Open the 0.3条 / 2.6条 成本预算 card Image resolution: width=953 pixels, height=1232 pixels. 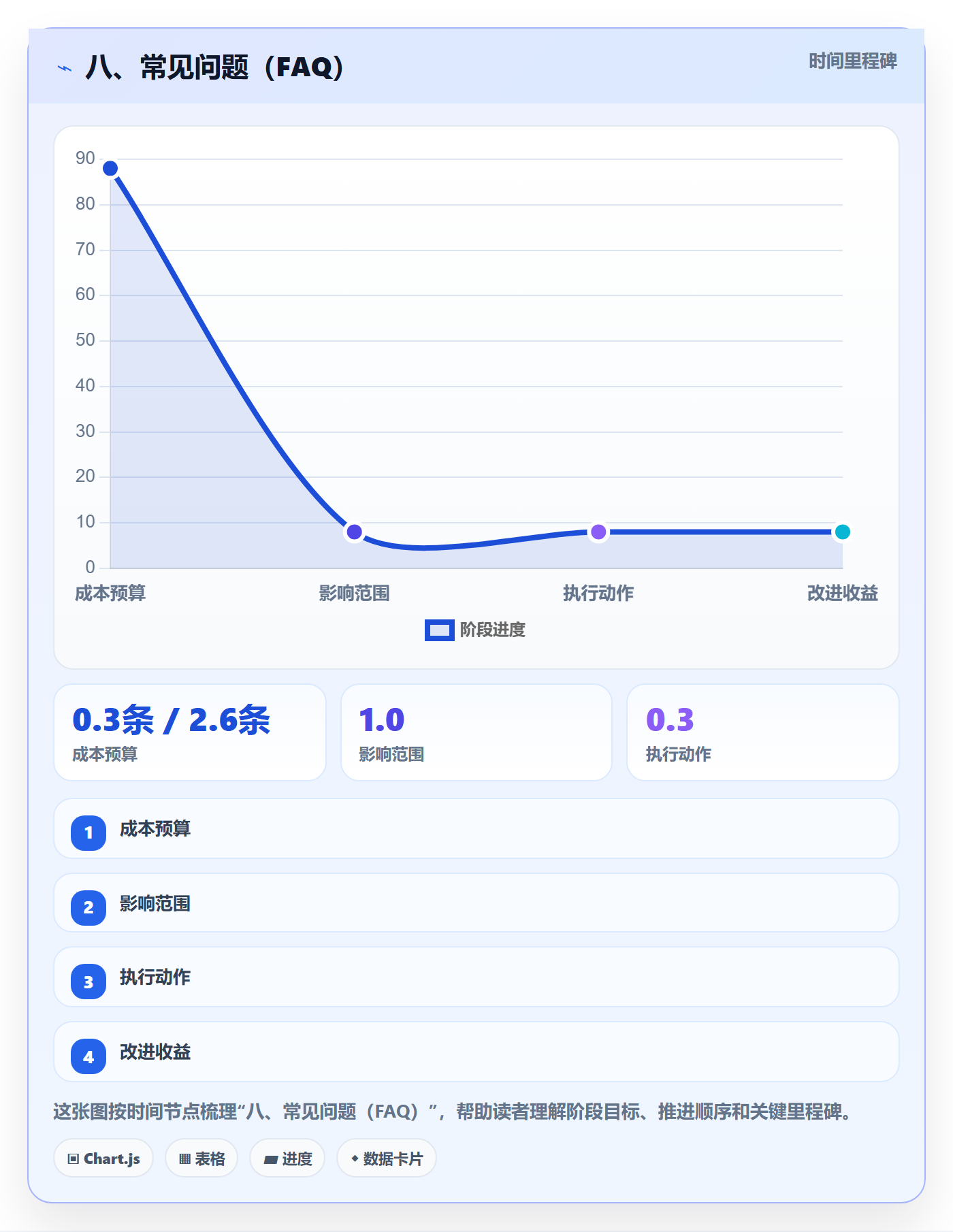coord(190,732)
